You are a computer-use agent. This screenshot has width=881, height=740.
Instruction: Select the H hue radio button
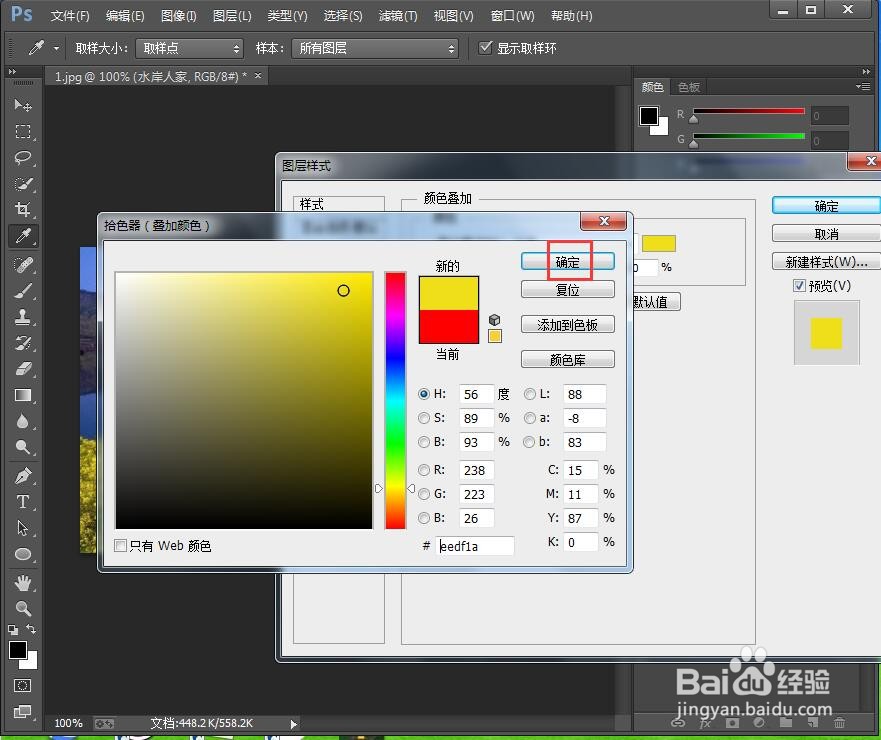[424, 394]
